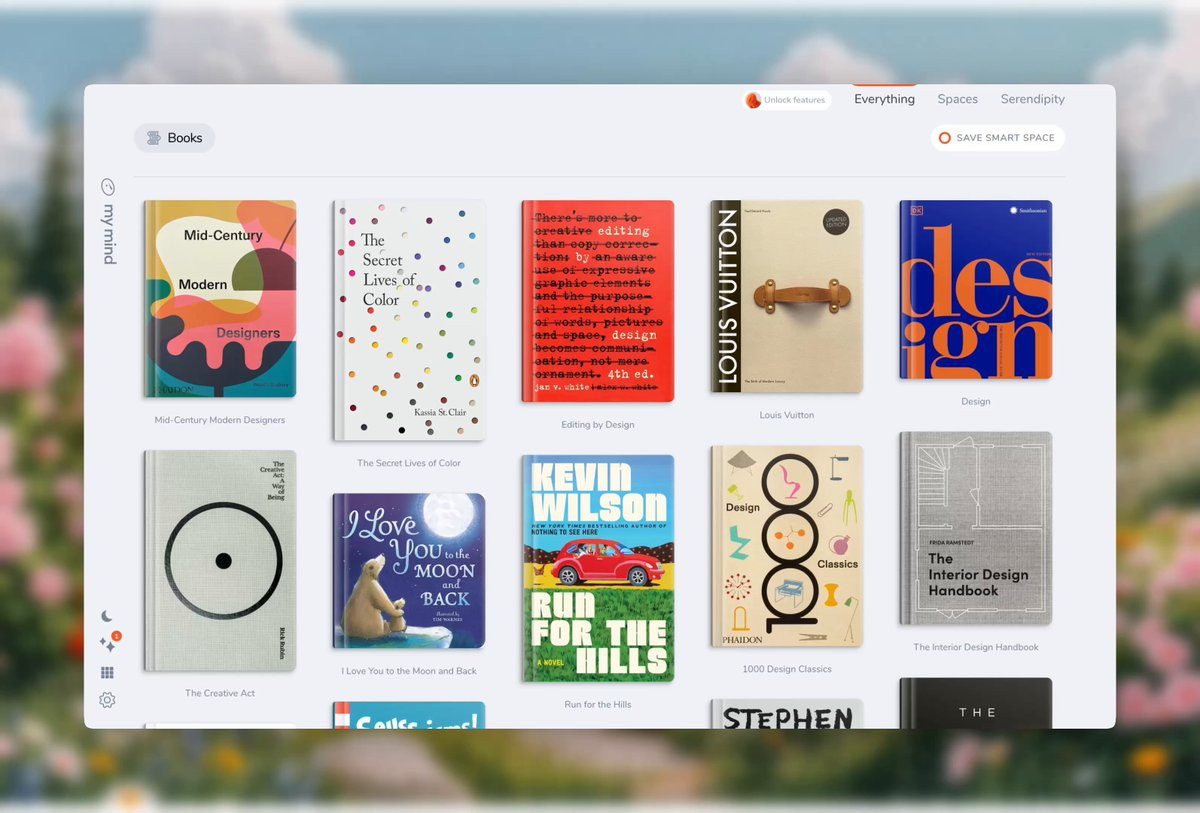Open settings gear icon
This screenshot has height=813, width=1200.
point(107,701)
